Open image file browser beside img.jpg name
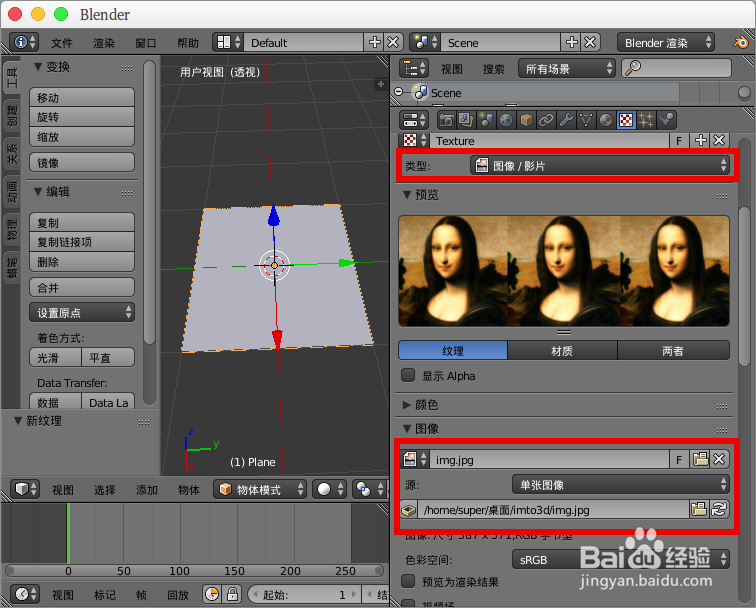The height and width of the screenshot is (608, 756). (701, 459)
